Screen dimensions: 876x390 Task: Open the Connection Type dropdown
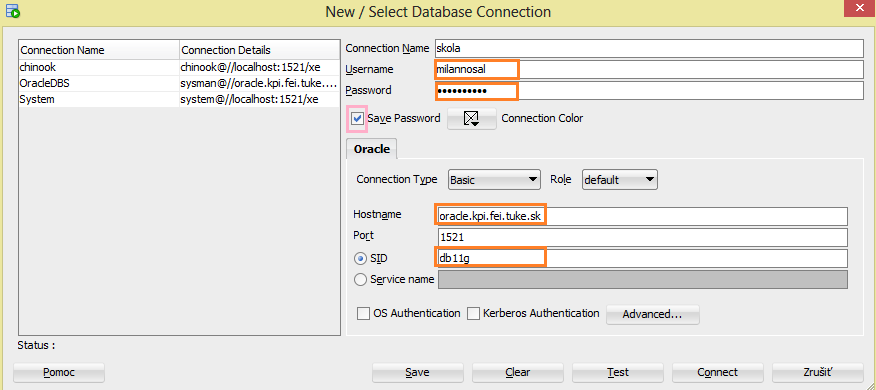pos(494,180)
